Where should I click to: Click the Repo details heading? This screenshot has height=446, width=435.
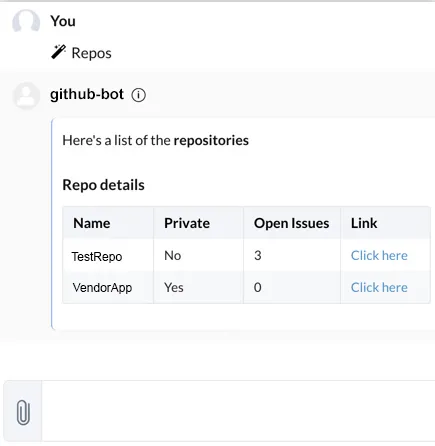pyautogui.click(x=103, y=185)
